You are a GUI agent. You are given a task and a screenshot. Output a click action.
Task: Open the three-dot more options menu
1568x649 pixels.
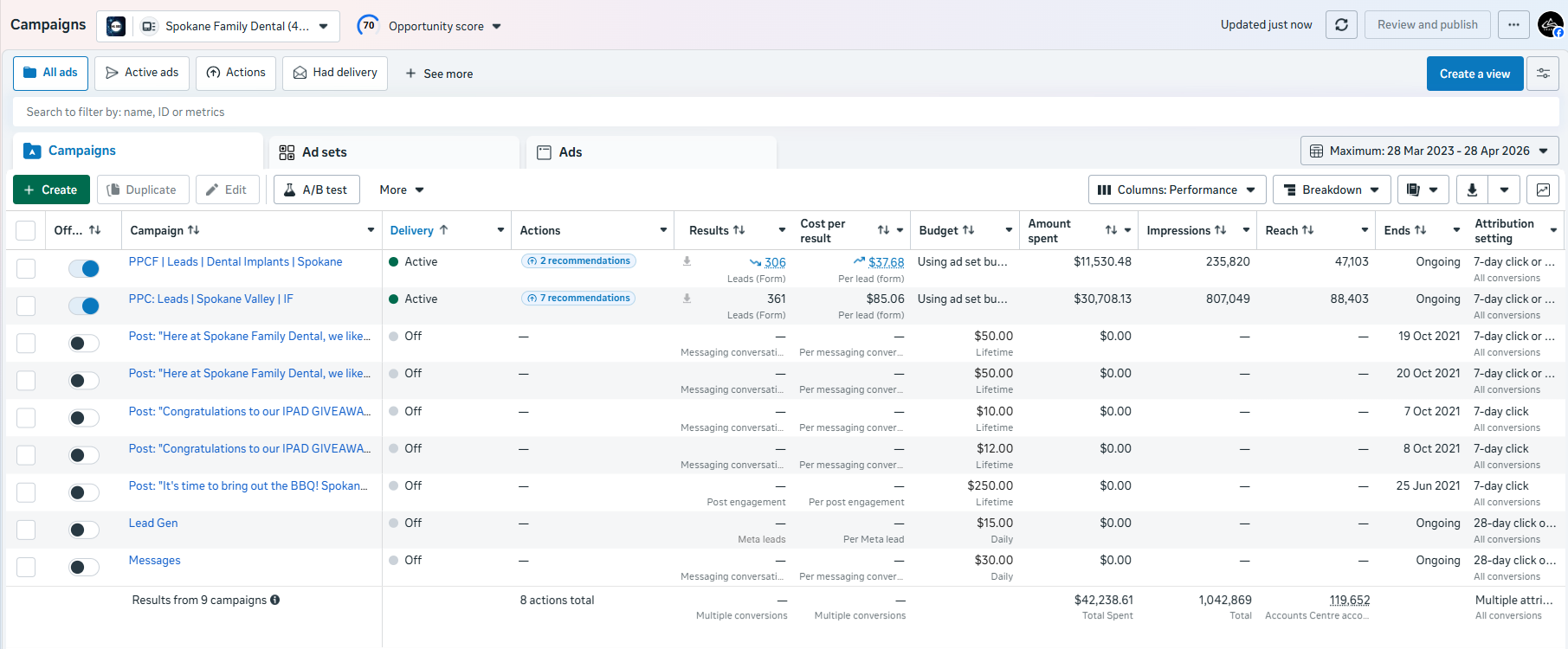pyautogui.click(x=1513, y=25)
